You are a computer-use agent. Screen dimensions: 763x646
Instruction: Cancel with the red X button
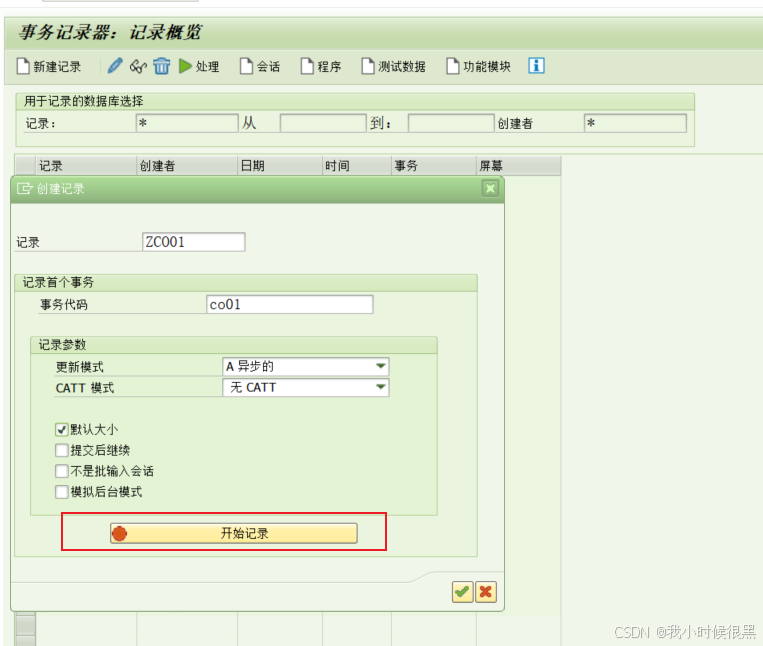point(486,592)
